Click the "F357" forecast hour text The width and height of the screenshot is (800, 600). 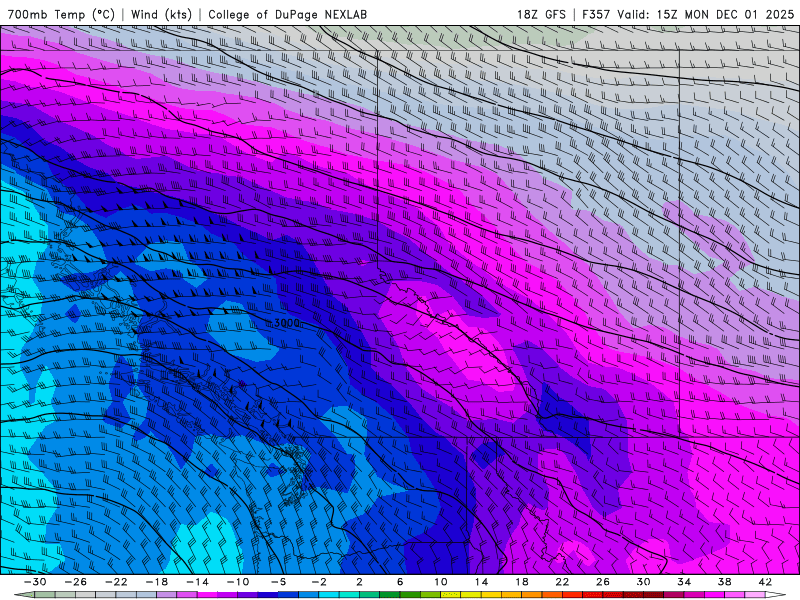pyautogui.click(x=596, y=14)
